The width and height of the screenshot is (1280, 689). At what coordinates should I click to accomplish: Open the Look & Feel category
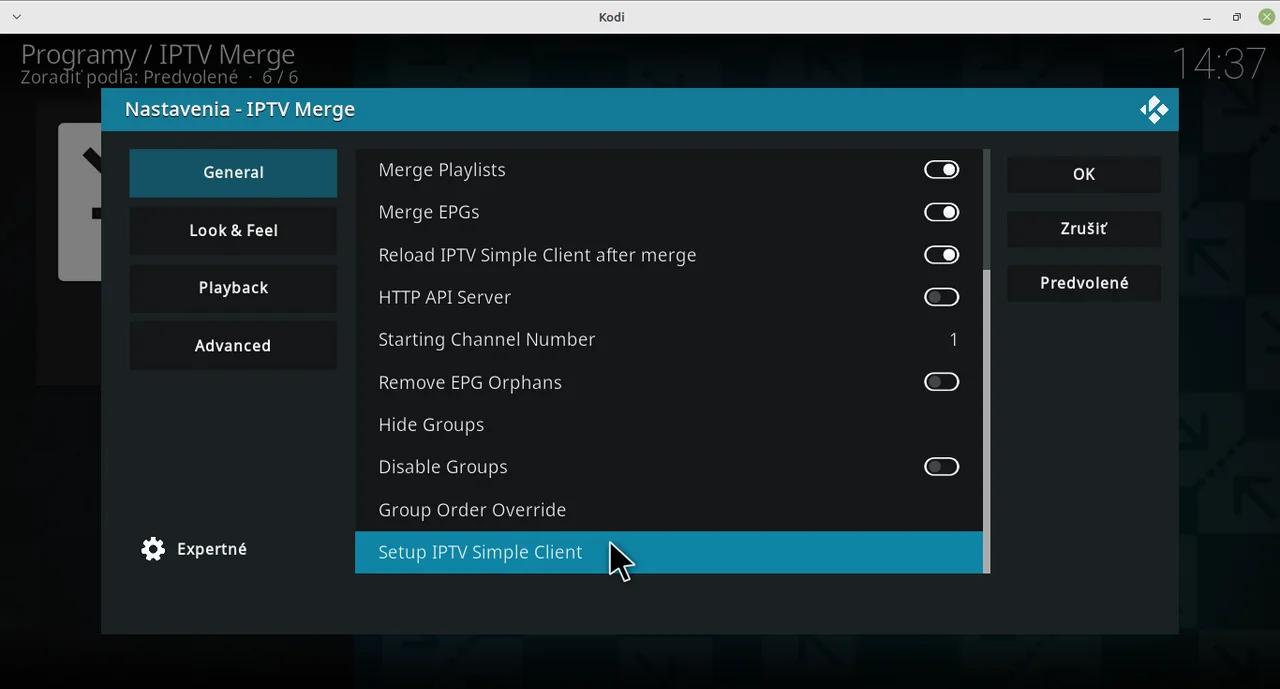233,231
